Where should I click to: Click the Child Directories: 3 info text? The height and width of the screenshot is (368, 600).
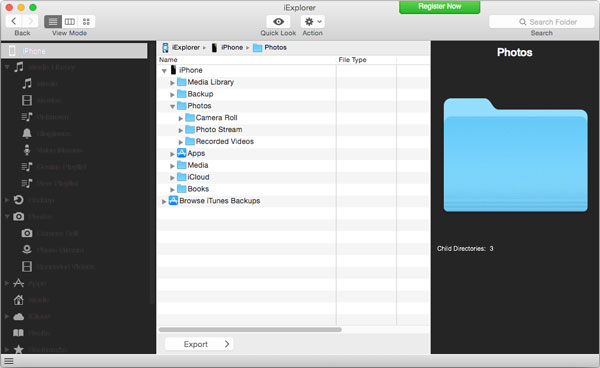[465, 248]
